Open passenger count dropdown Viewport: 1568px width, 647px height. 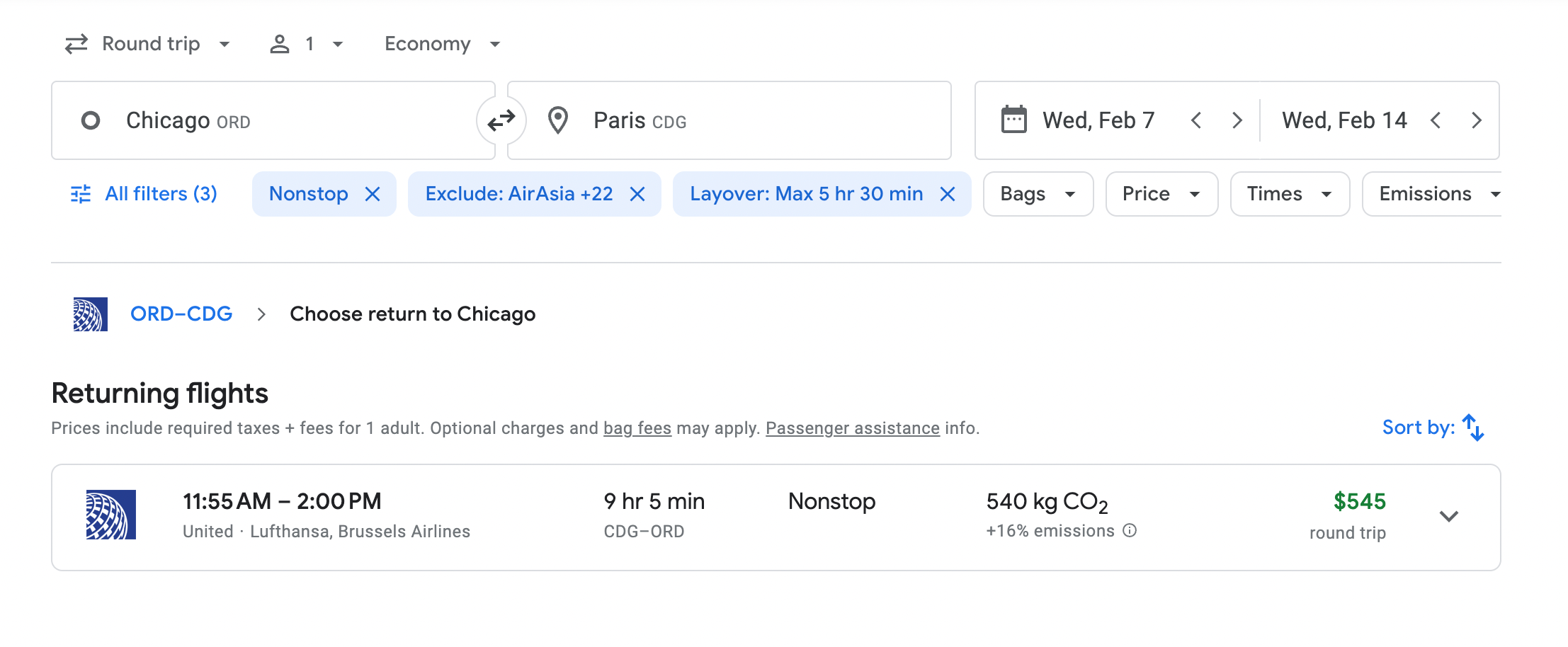pyautogui.click(x=307, y=44)
